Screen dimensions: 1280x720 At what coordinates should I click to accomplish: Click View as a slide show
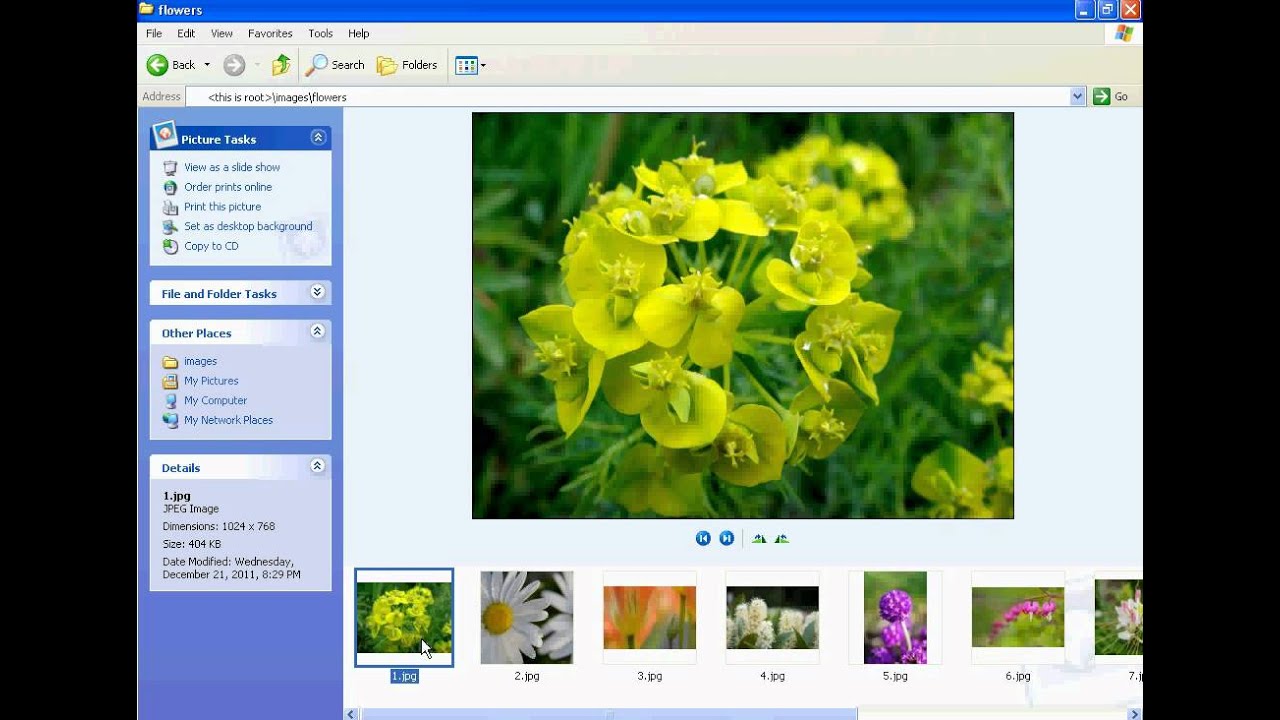[x=232, y=167]
